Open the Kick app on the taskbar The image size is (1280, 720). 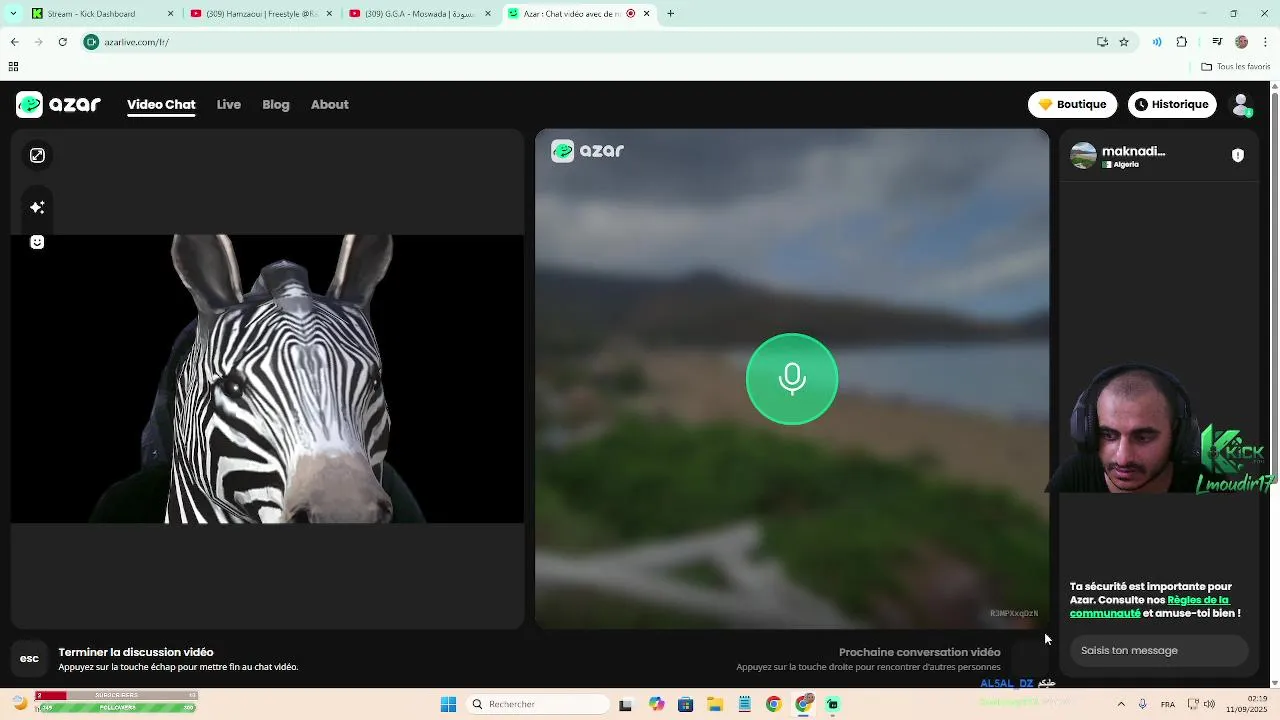point(832,704)
